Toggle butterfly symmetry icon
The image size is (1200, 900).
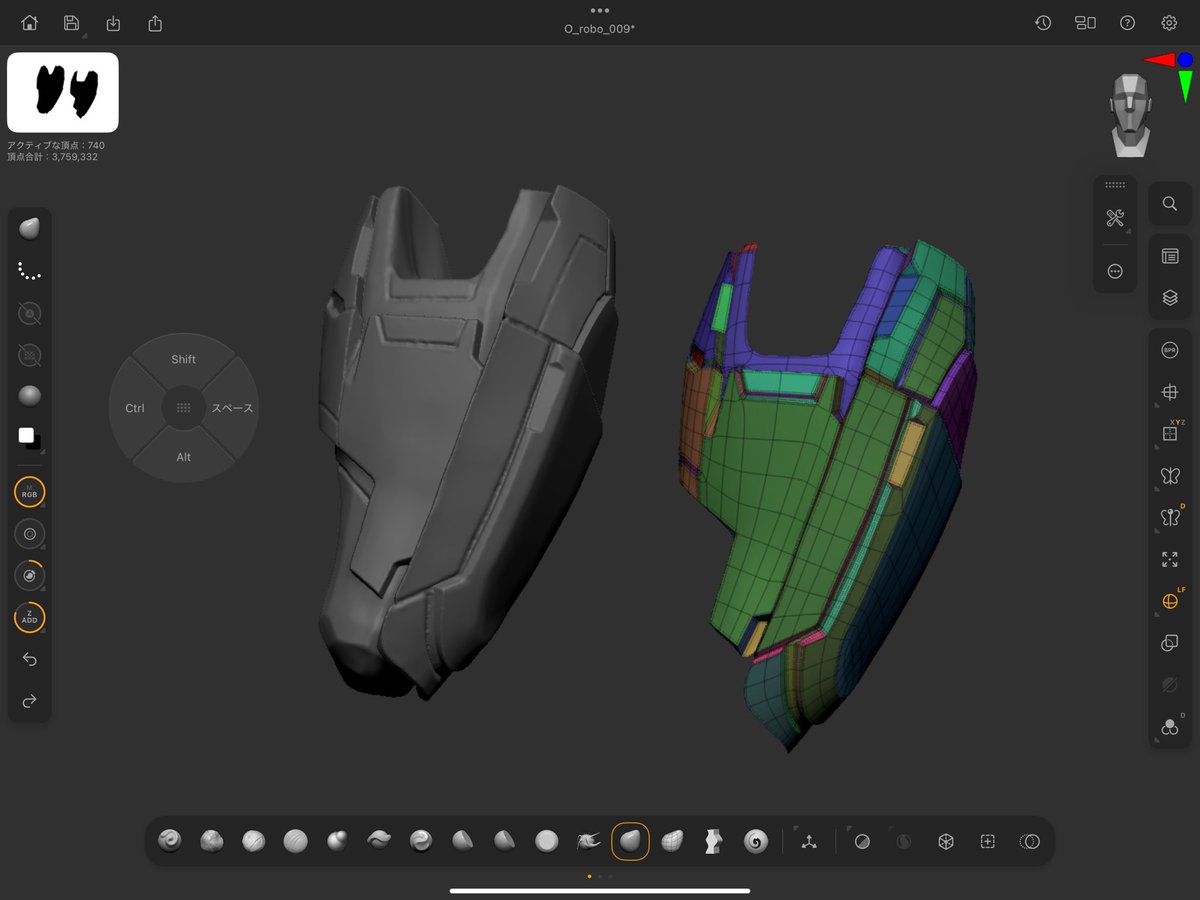[1169, 476]
